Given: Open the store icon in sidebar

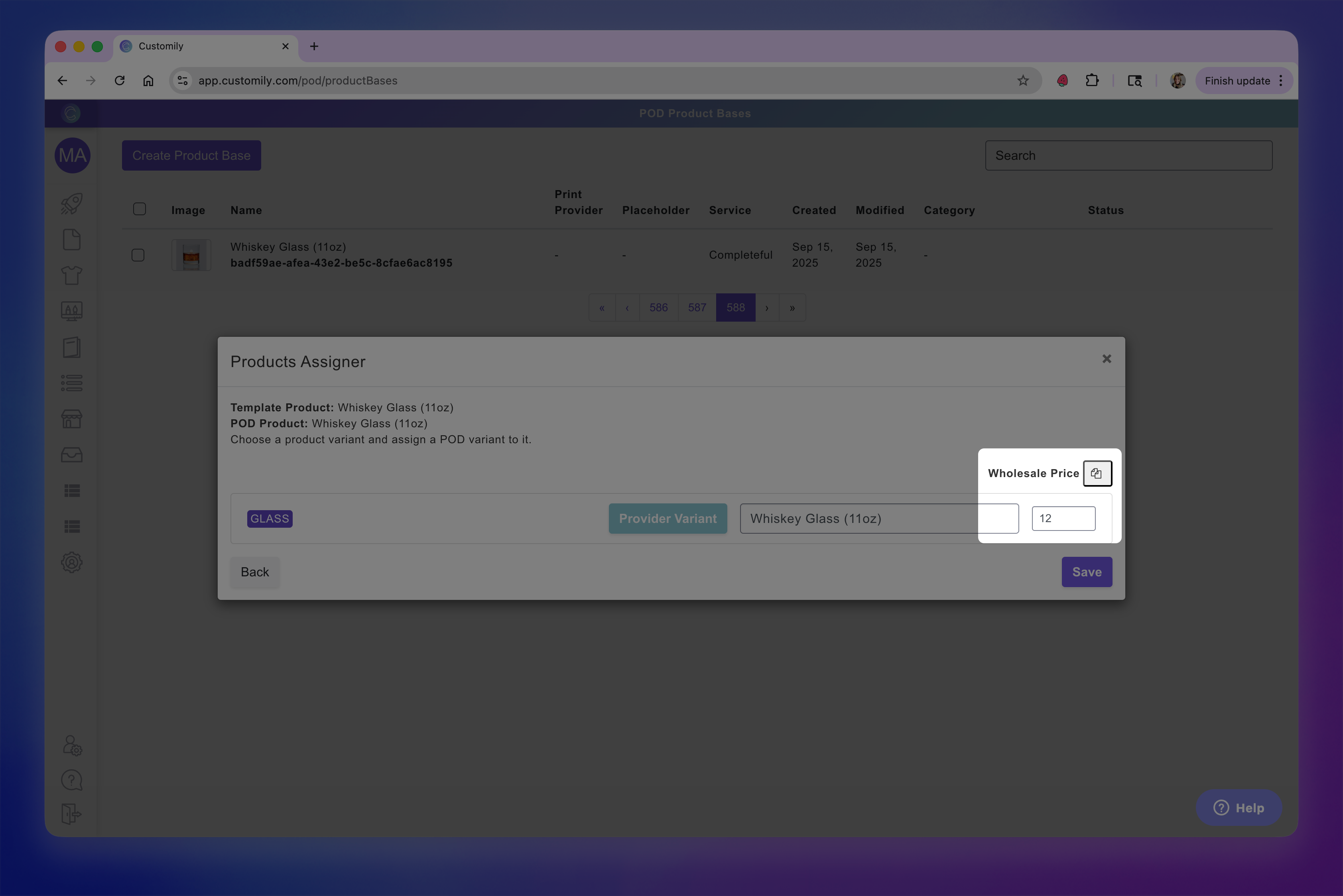Looking at the screenshot, I should [71, 419].
